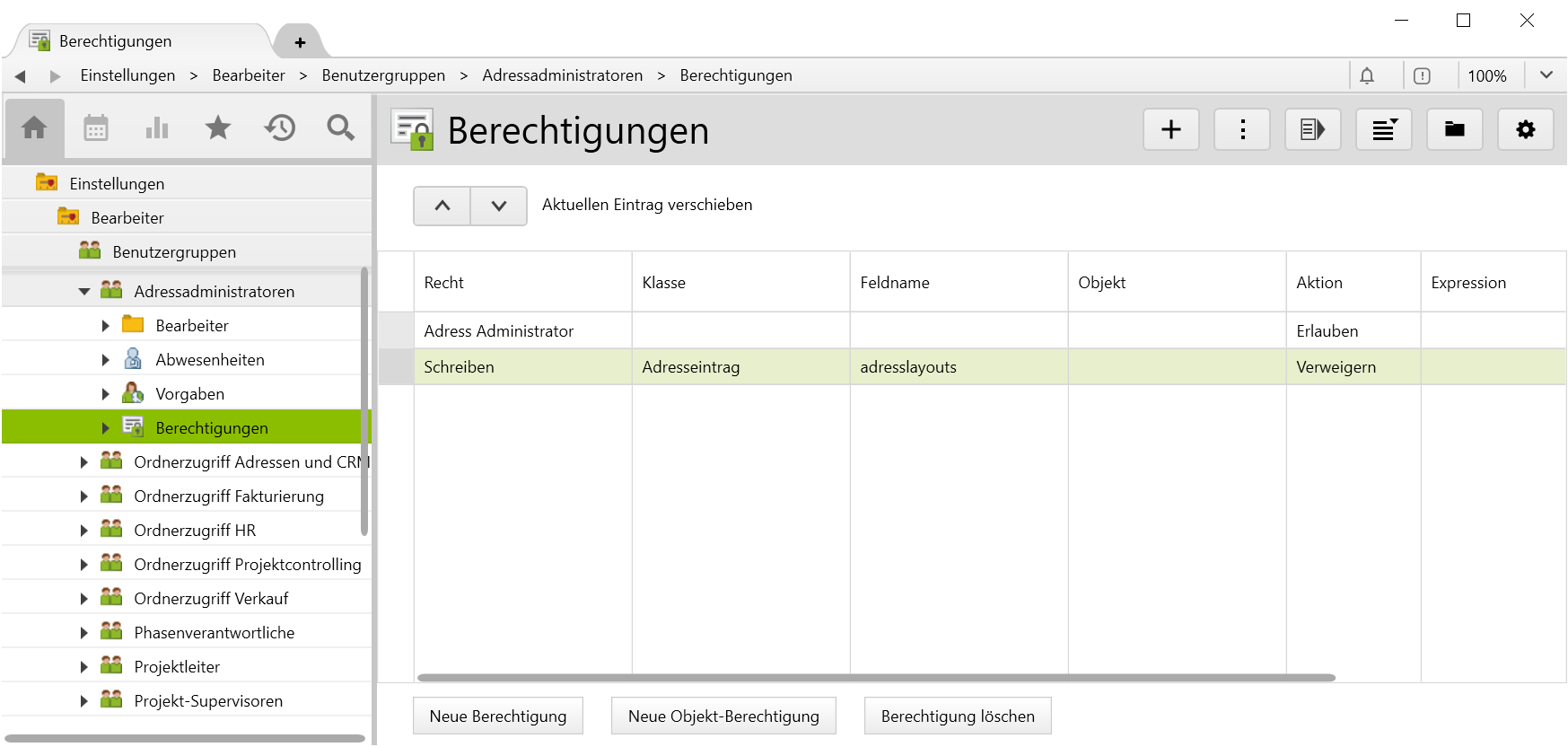The height and width of the screenshot is (747, 1568).
Task: Click the home icon in sidebar toolbar
Action: pos(34,128)
